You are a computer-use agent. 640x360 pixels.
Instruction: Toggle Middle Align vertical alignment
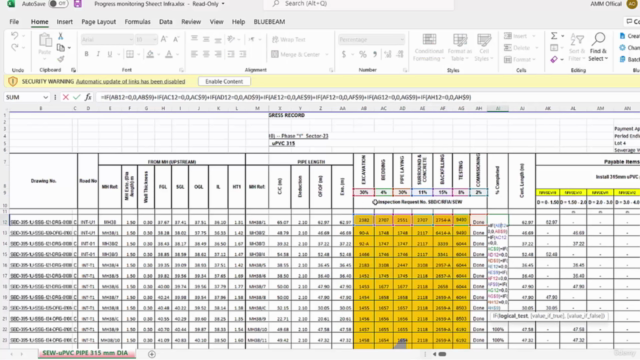pyautogui.click(x=206, y=39)
